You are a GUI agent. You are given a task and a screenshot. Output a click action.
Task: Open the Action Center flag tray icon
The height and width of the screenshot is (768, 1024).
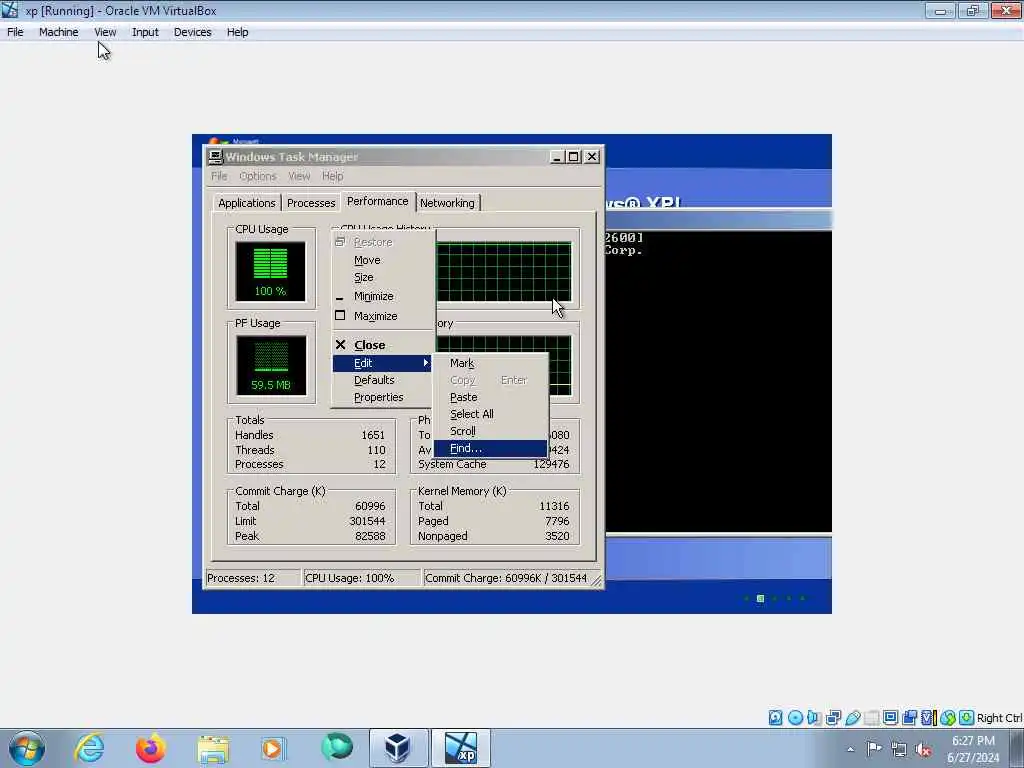pos(874,748)
